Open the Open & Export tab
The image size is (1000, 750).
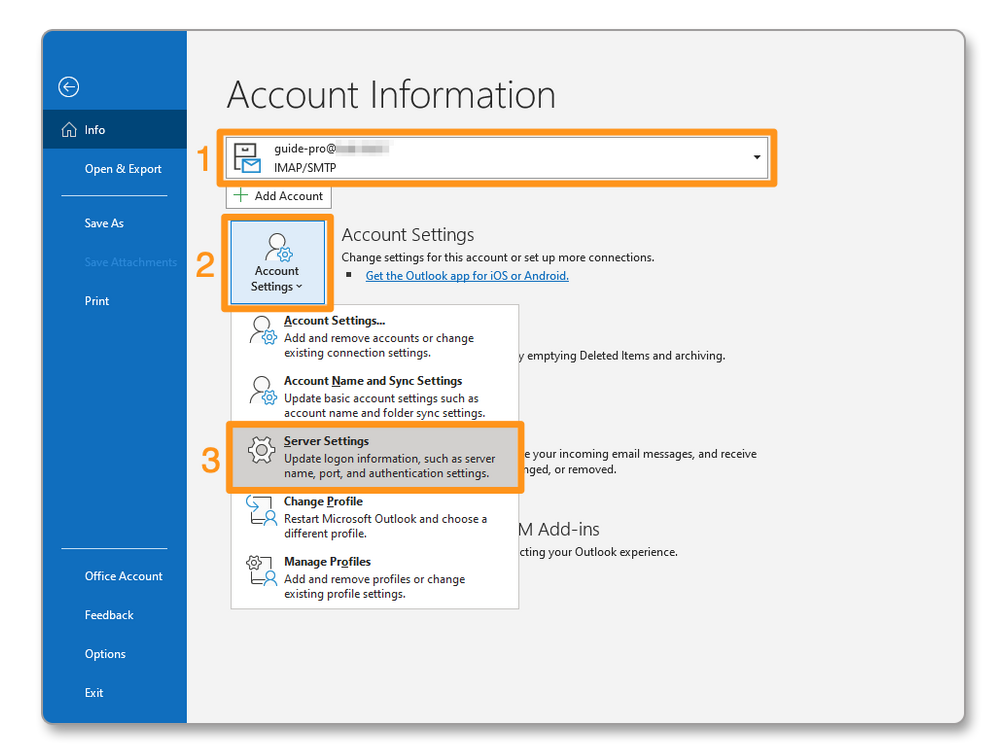click(x=123, y=169)
